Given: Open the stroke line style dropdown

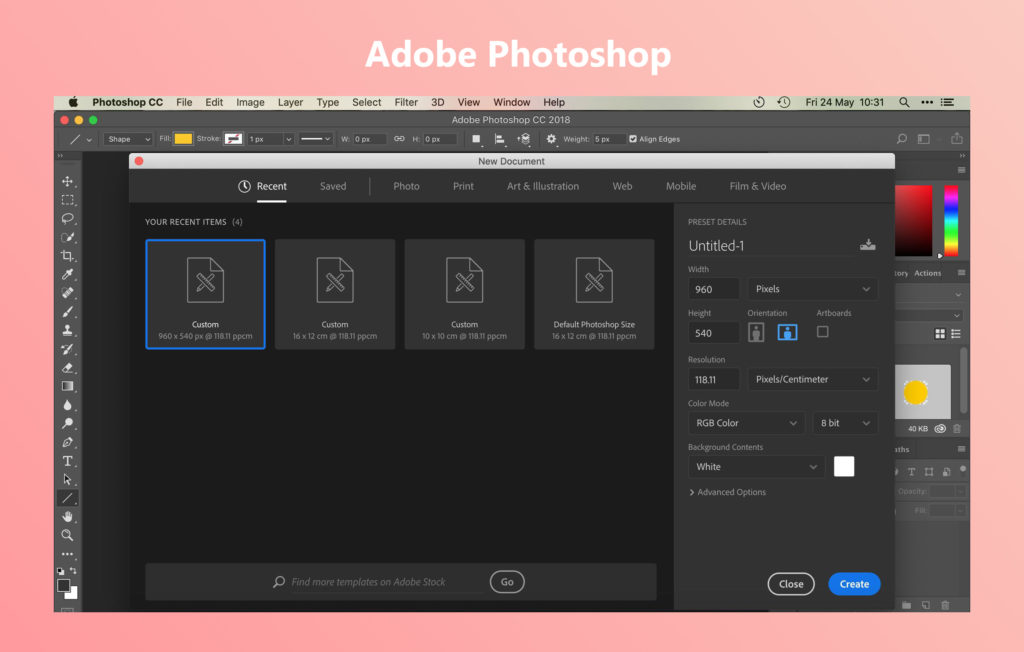Looking at the screenshot, I should coord(316,139).
